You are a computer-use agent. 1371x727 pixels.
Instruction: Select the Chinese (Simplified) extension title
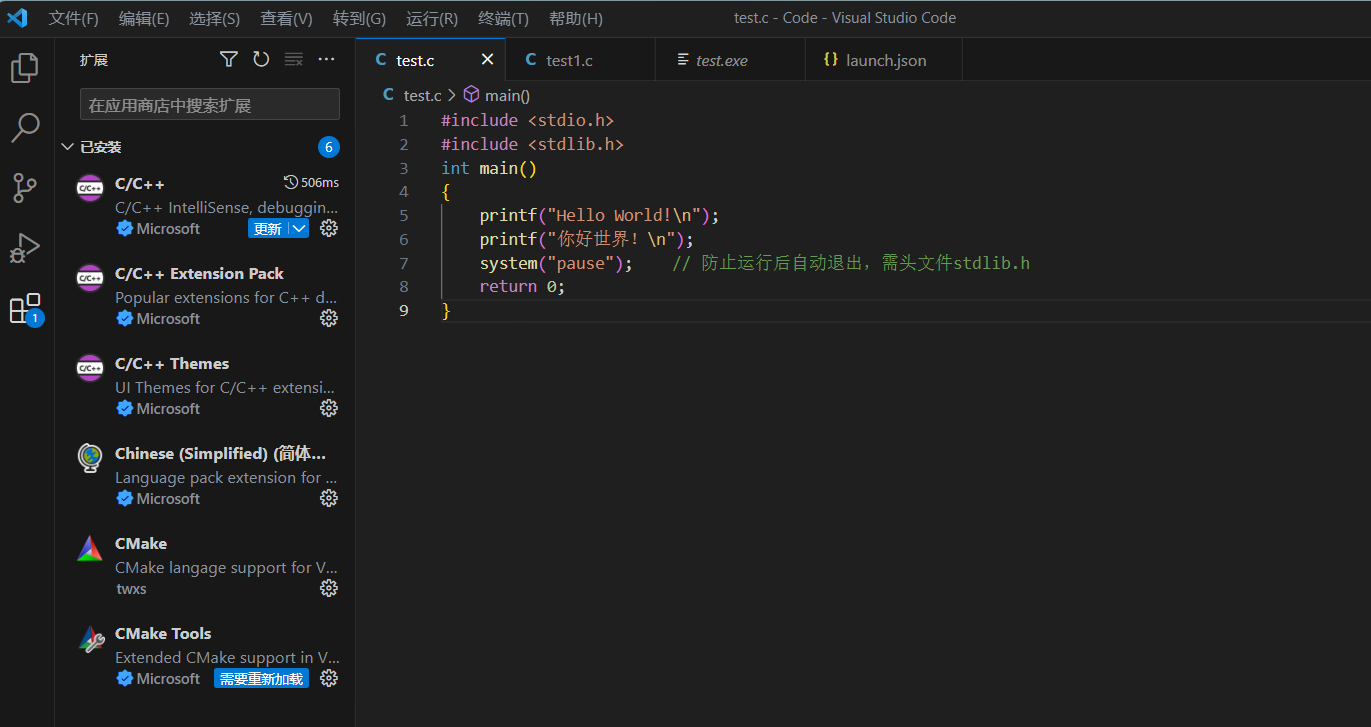click(x=220, y=453)
